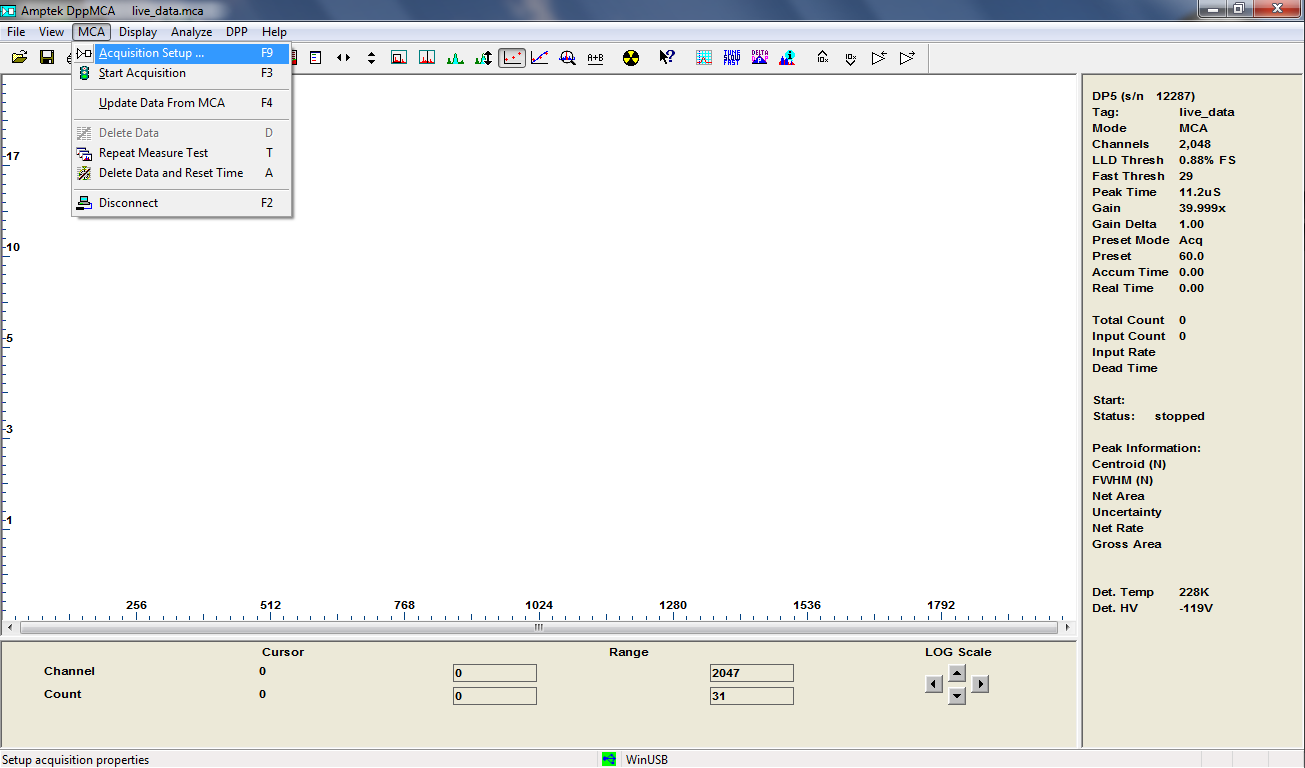
Task: Open the Display menu
Action: click(x=138, y=32)
